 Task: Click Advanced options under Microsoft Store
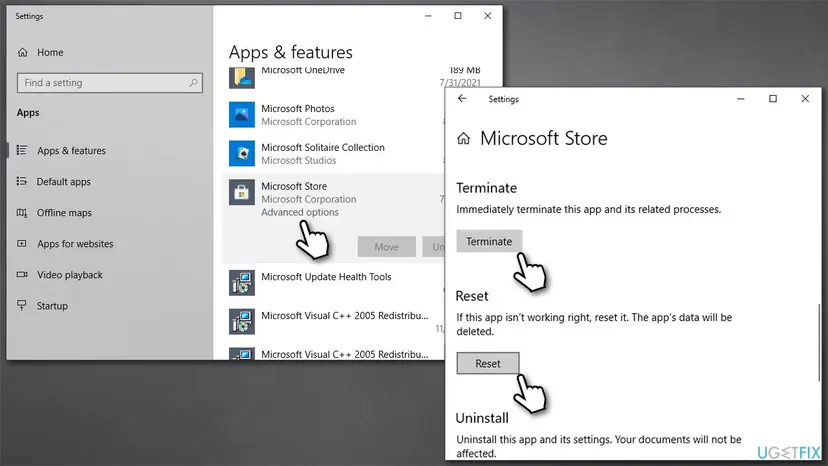pyautogui.click(x=300, y=212)
